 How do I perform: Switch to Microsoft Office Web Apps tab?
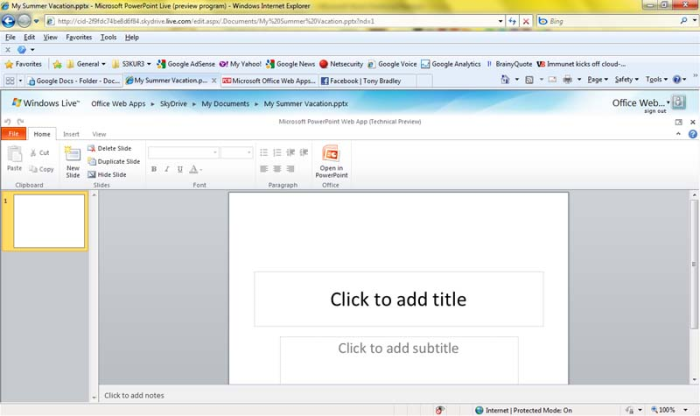tap(269, 81)
